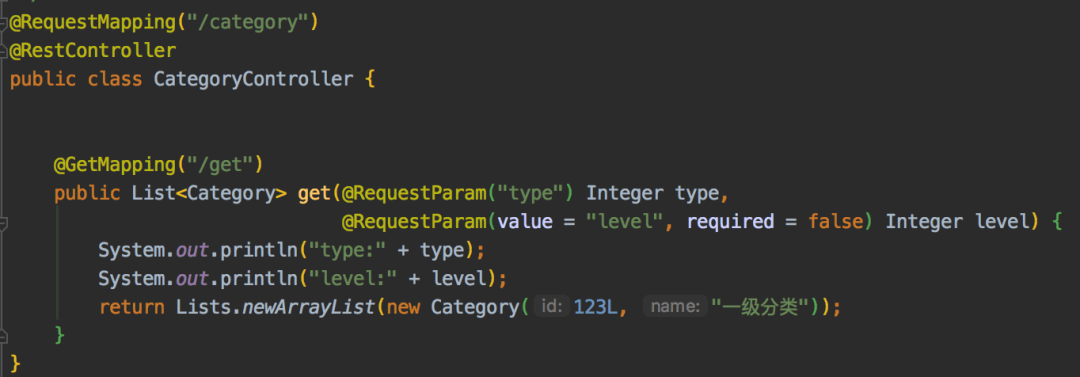1080x377 pixels.
Task: Click the get method name
Action: coord(314,194)
